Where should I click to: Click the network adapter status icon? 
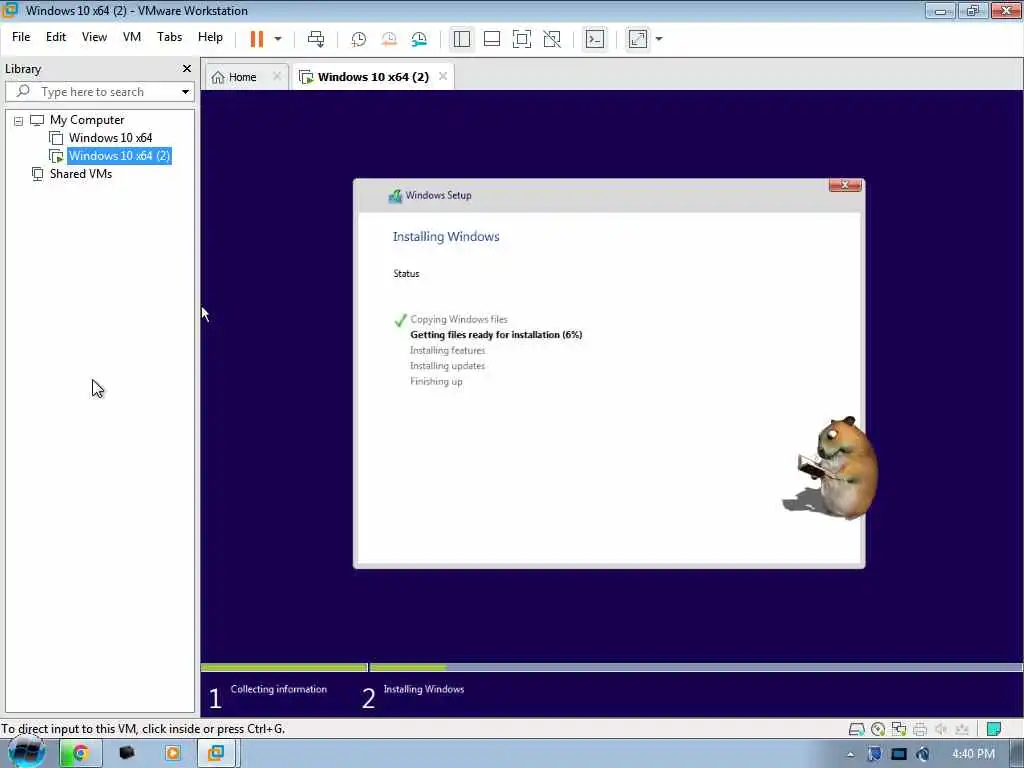coord(899,729)
